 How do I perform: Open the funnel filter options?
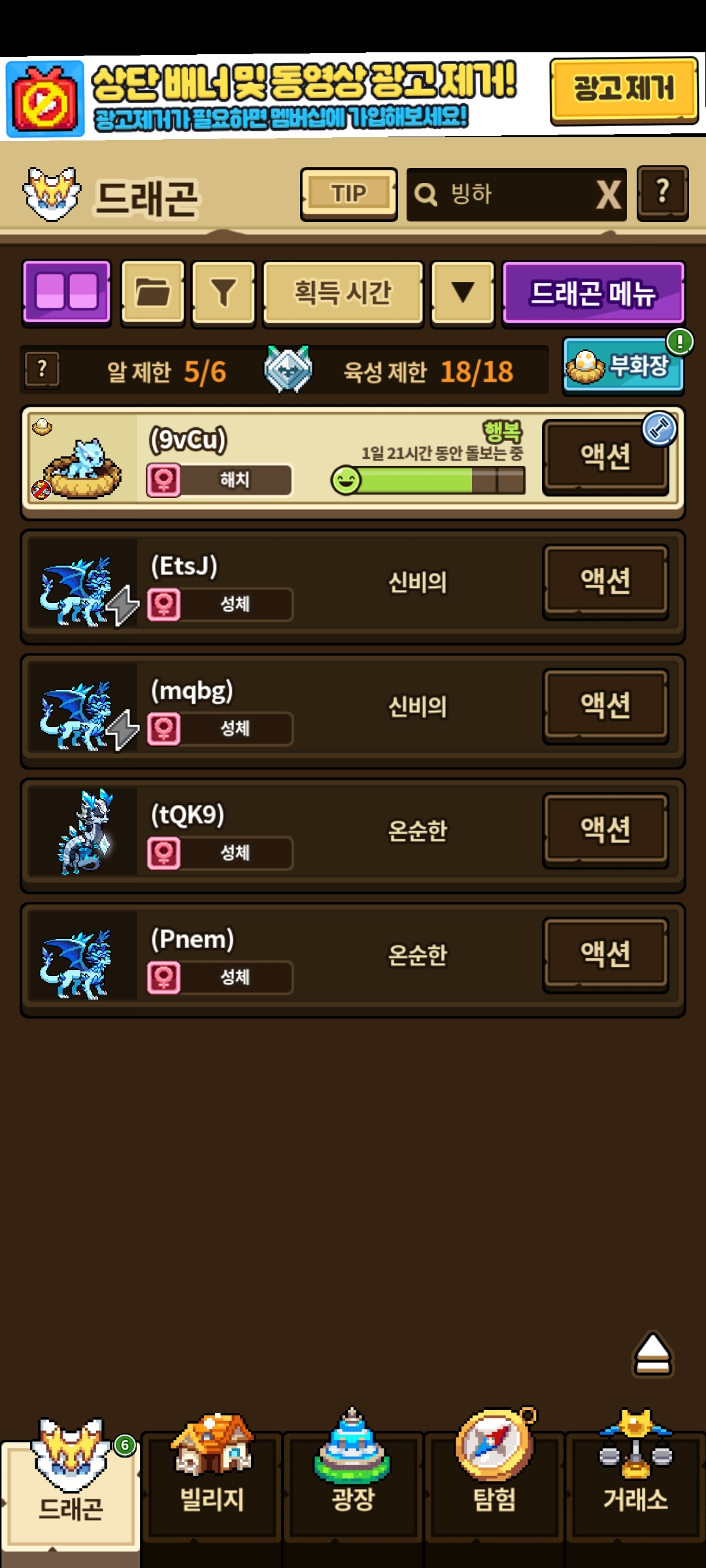(223, 292)
